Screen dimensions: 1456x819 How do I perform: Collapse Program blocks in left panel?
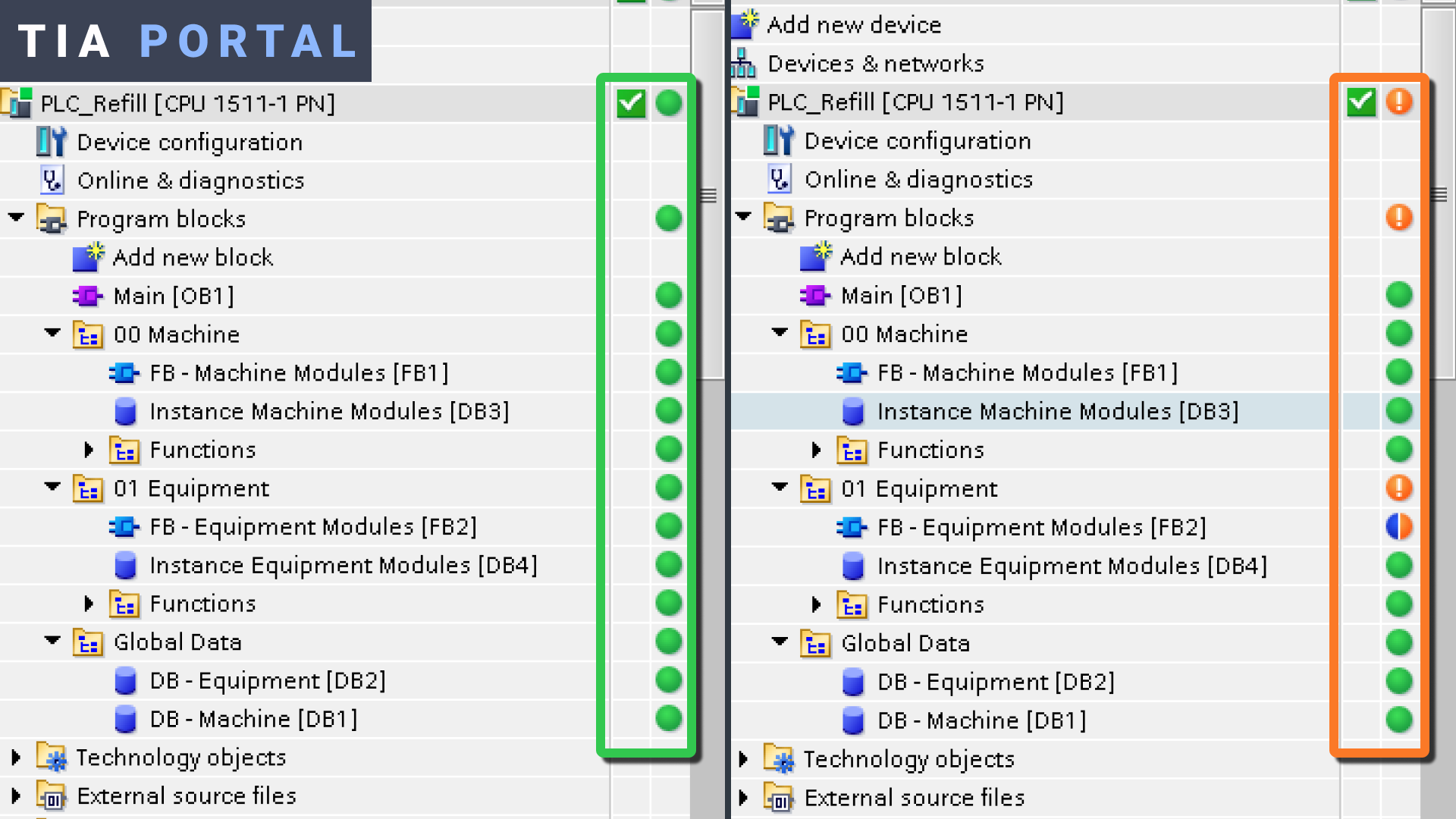click(x=16, y=218)
